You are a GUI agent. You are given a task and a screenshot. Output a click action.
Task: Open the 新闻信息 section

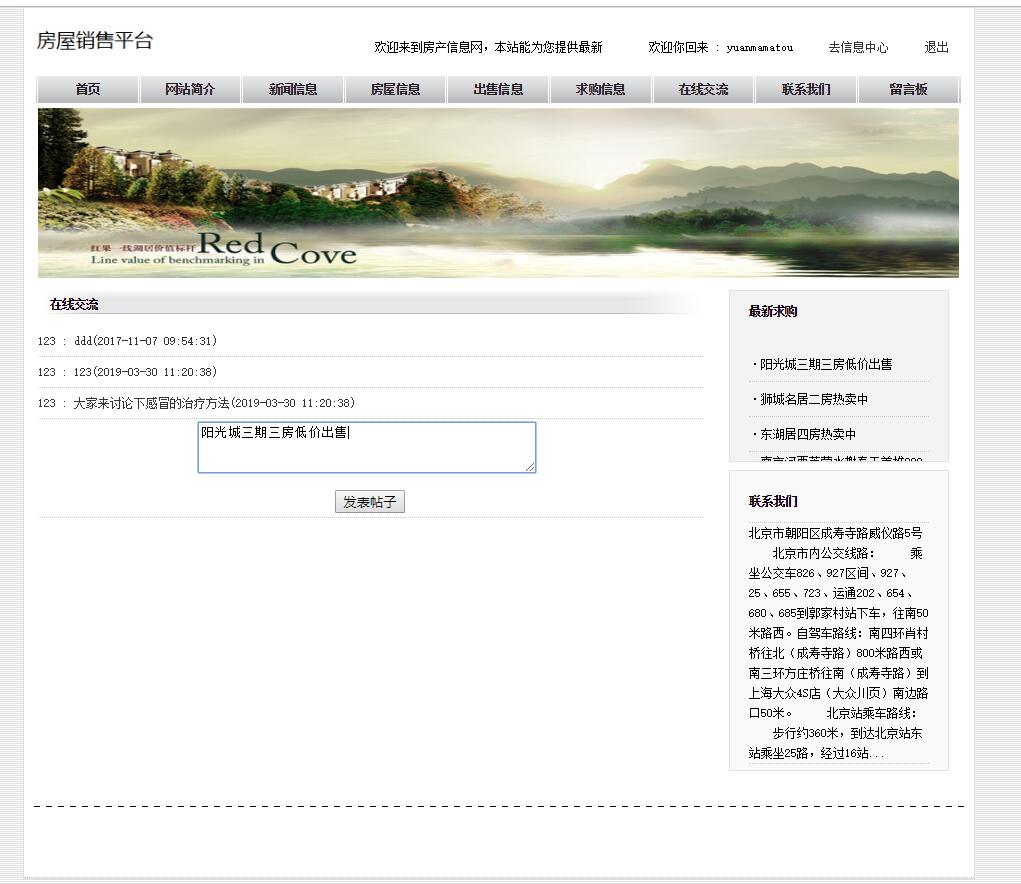tap(292, 89)
